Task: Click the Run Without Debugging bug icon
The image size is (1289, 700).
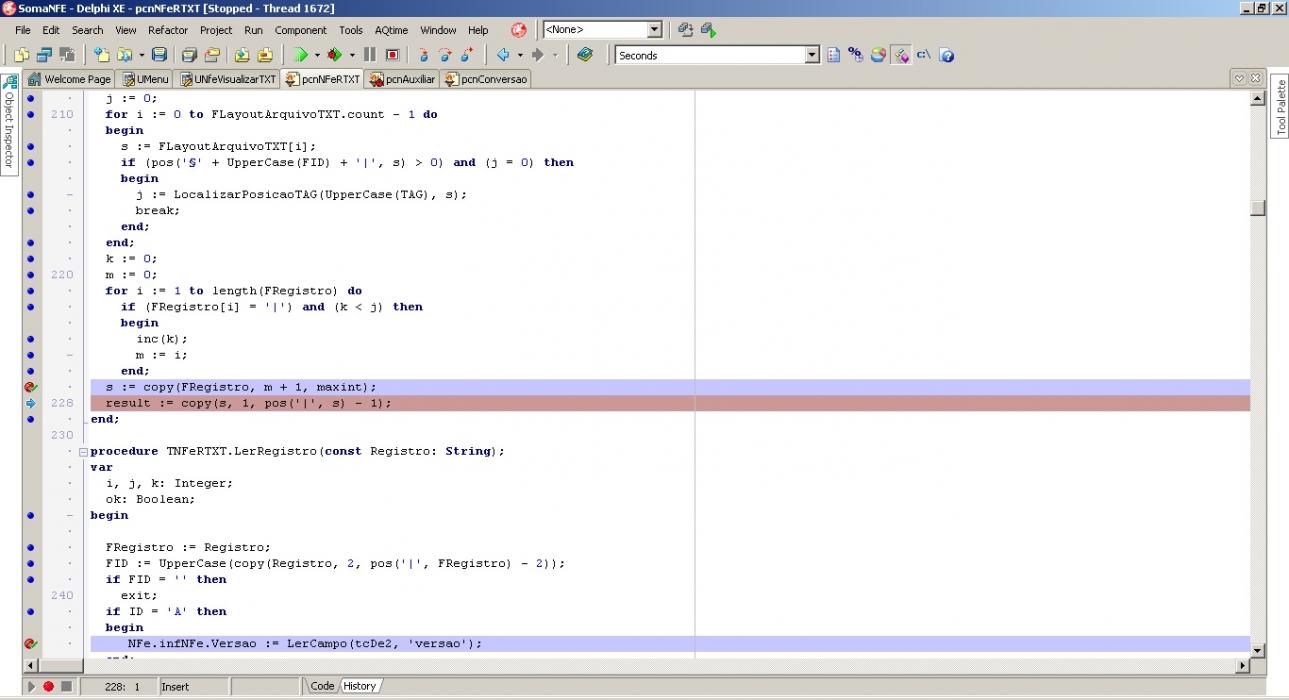Action: click(334, 55)
